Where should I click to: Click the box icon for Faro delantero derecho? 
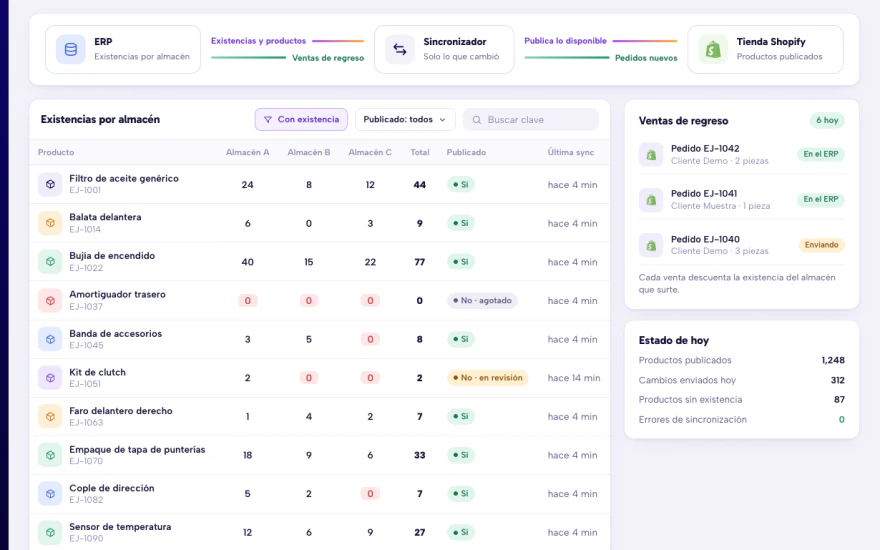(x=50, y=416)
